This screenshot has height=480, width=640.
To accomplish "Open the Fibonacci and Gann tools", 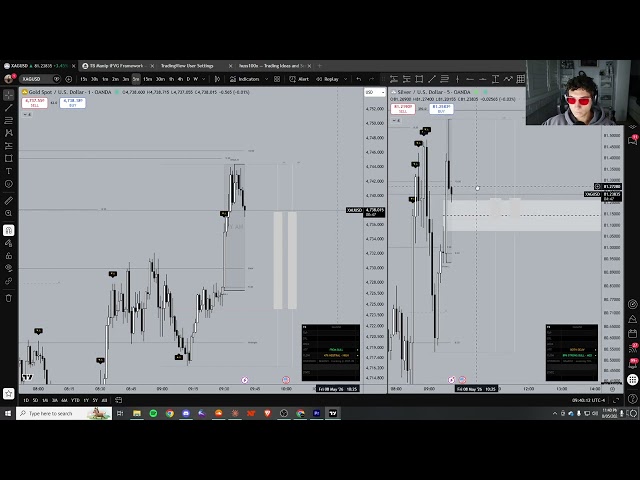I will (x=9, y=120).
